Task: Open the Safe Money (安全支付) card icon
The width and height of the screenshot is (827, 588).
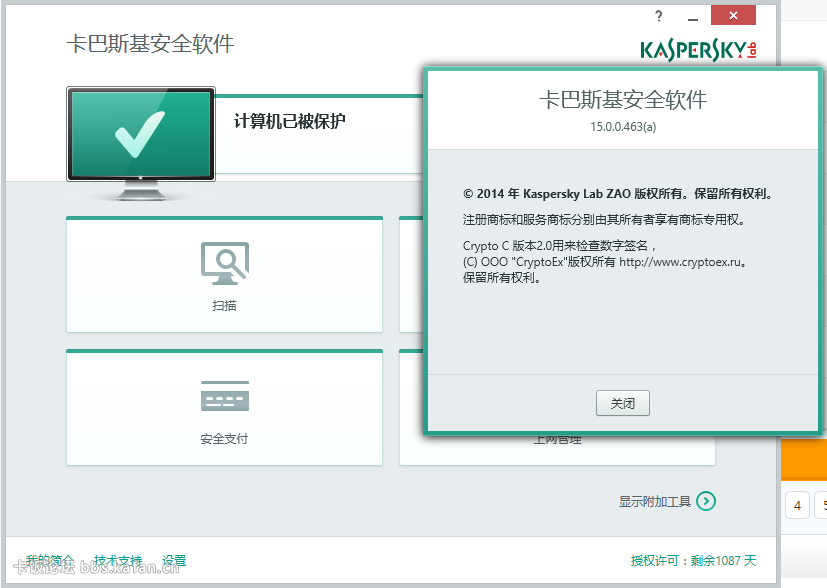Action: pos(225,396)
